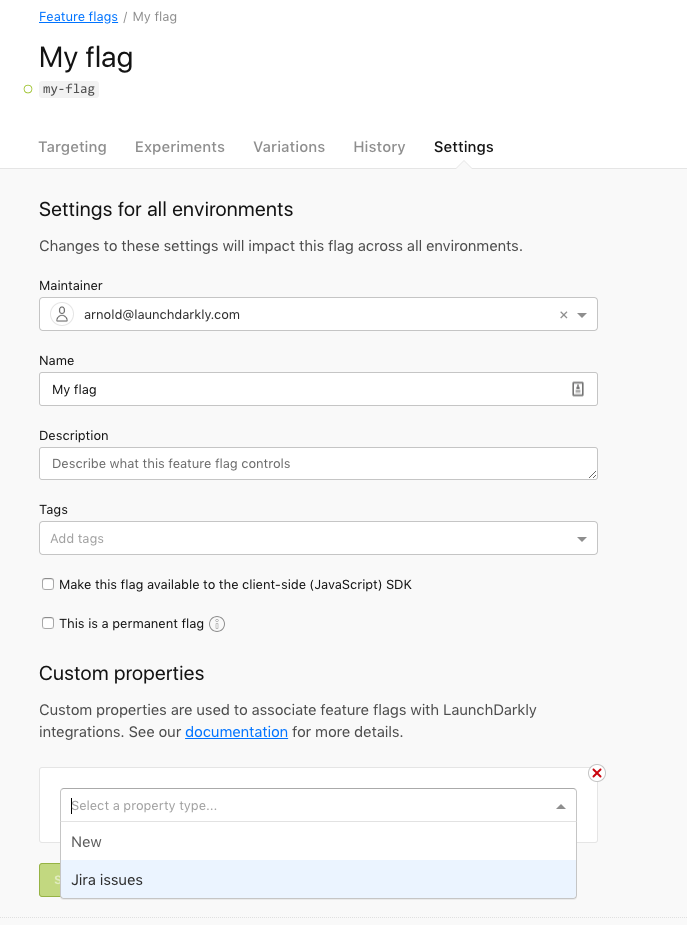This screenshot has width=687, height=925.
Task: Click the autofill icon in Name field
Action: 577,389
